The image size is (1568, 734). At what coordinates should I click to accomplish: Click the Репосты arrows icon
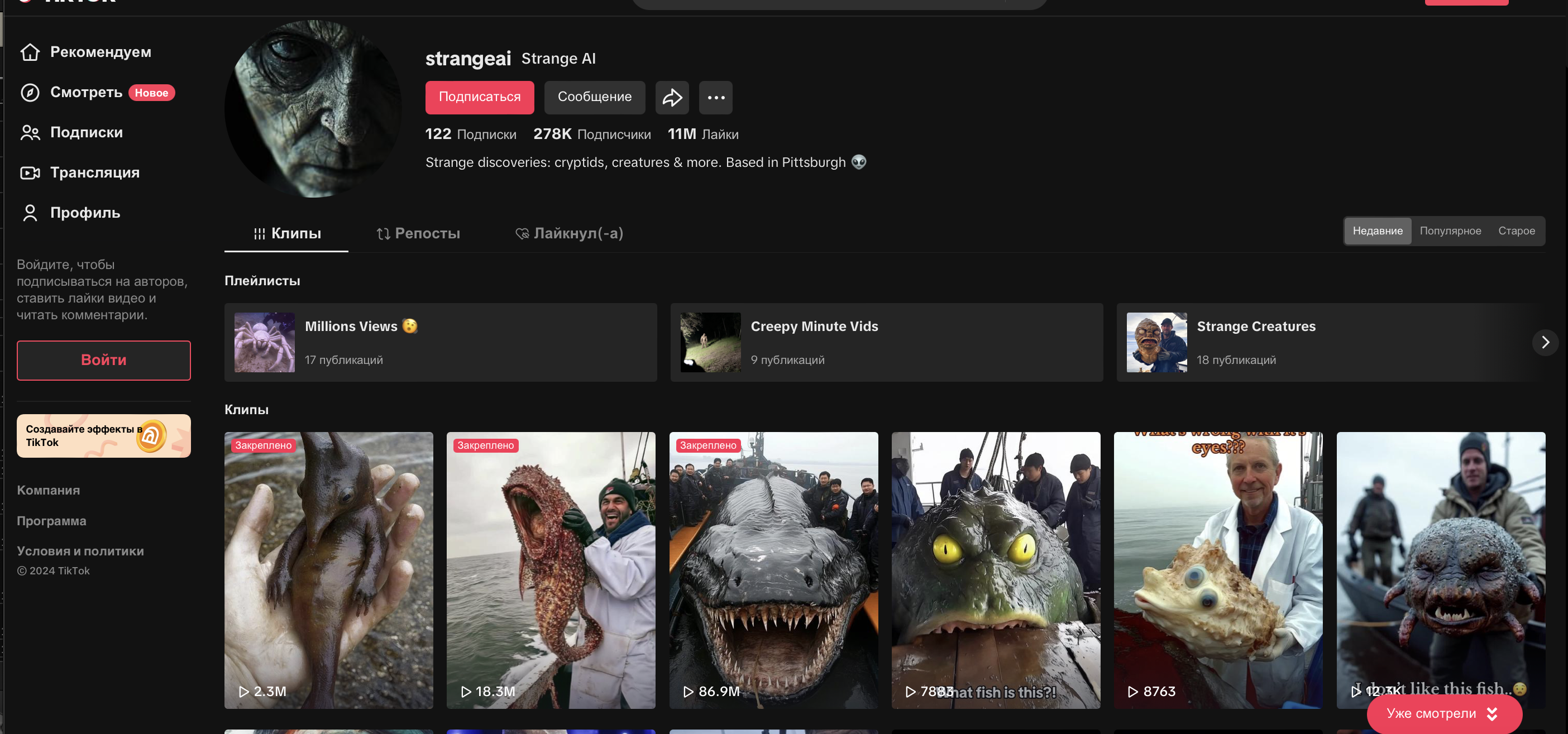tap(384, 234)
